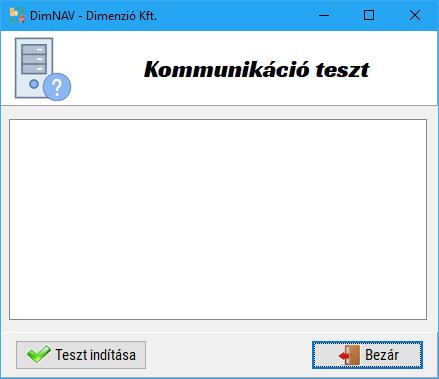Minimize the DimNAV window
The image size is (439, 379).
[x=324, y=15]
